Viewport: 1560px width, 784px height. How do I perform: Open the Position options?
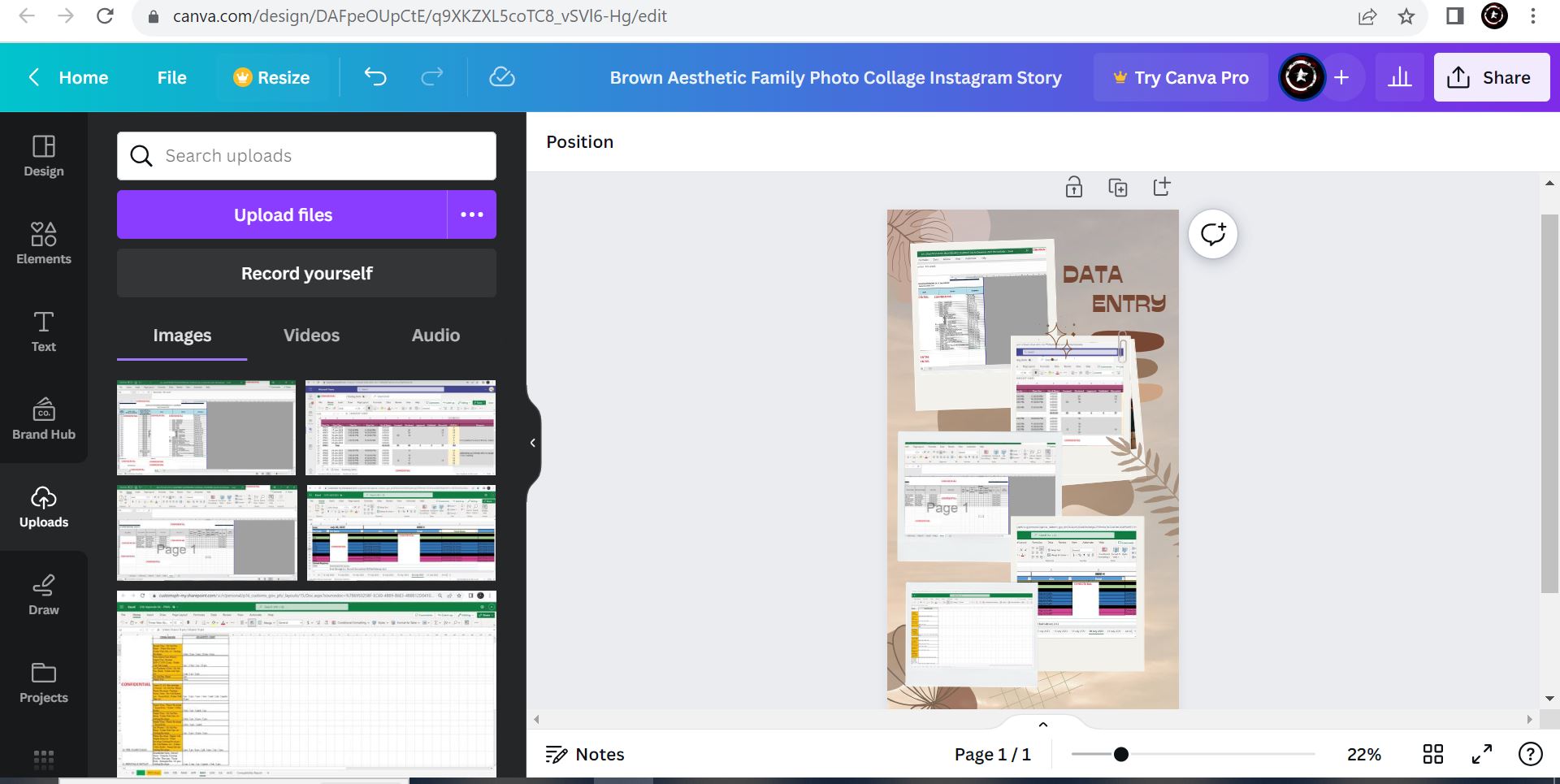(580, 141)
